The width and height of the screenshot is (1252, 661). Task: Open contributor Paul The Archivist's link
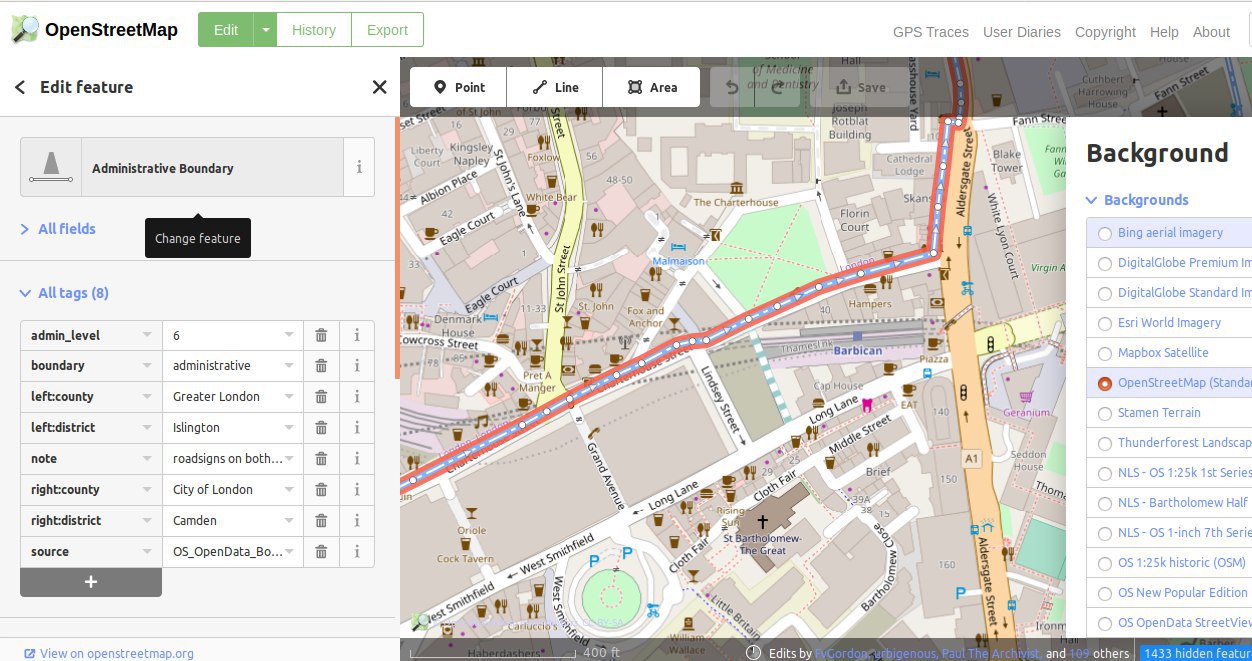click(x=990, y=653)
